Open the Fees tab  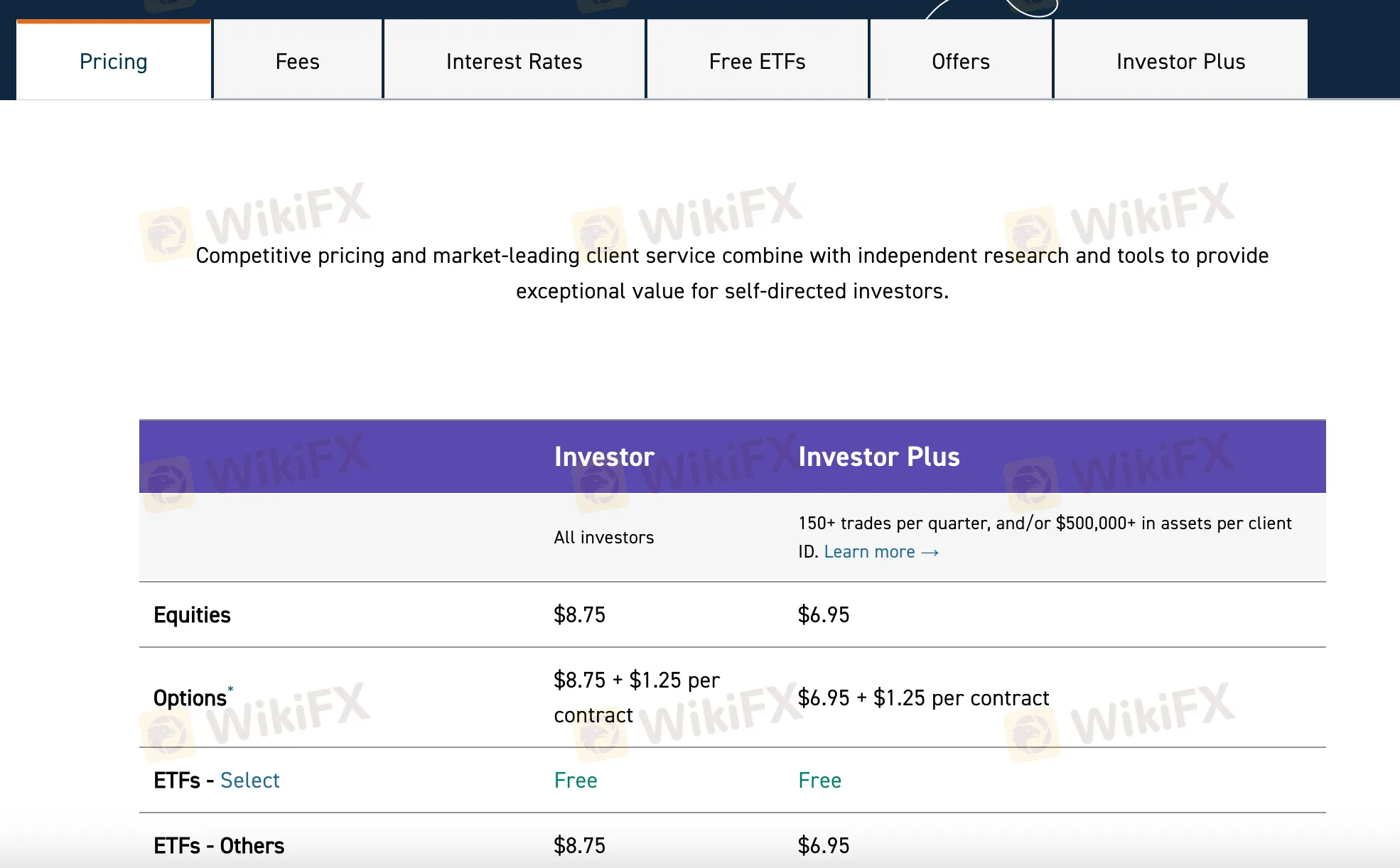pos(297,62)
